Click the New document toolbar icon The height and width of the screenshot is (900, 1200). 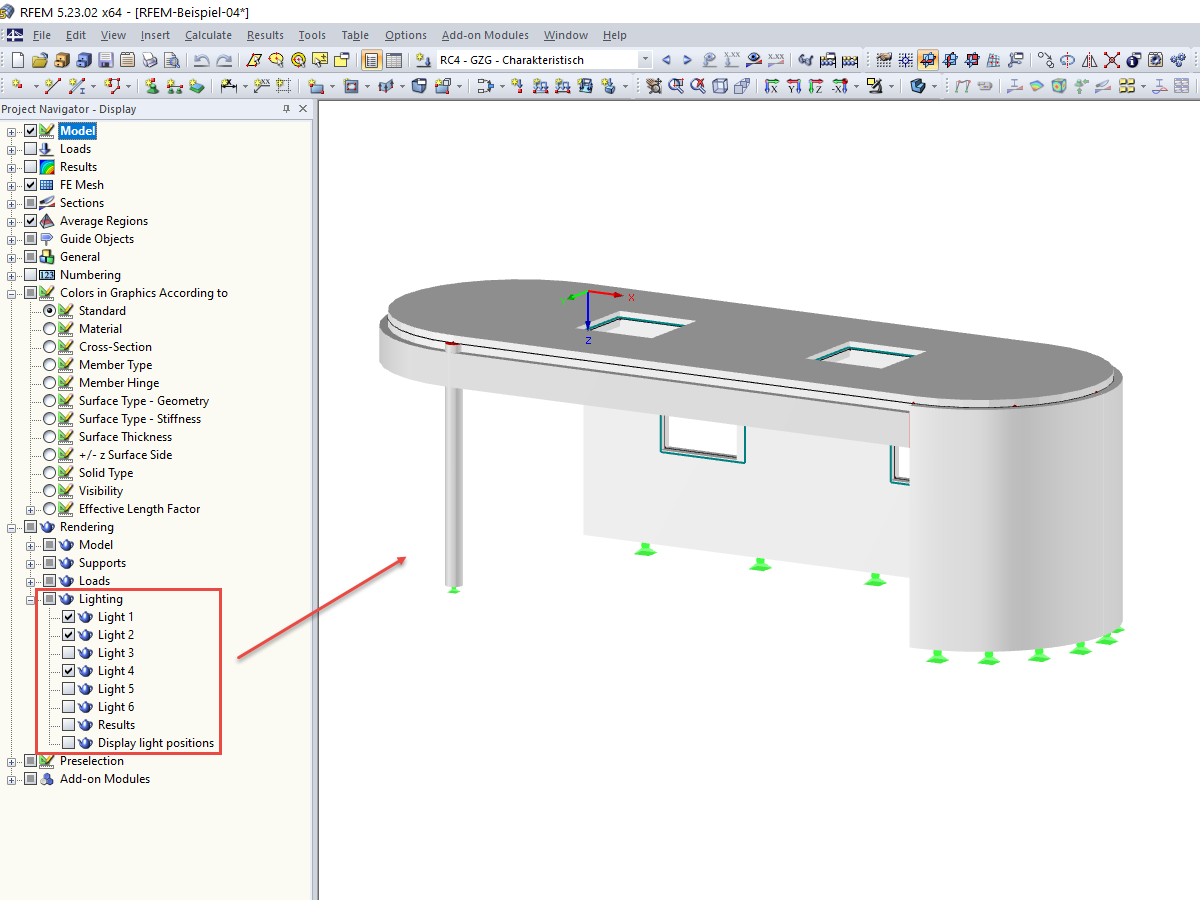[x=17, y=60]
